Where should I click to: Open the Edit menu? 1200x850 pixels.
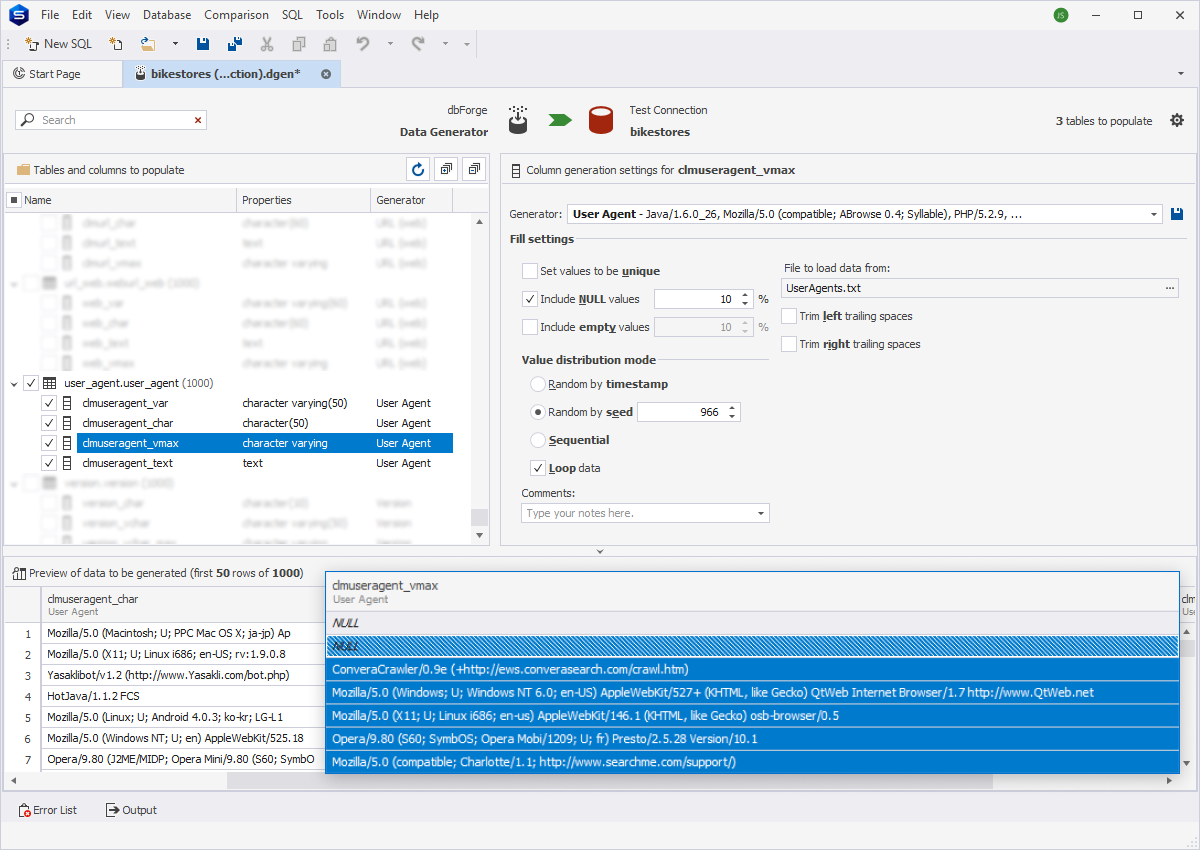[x=82, y=15]
